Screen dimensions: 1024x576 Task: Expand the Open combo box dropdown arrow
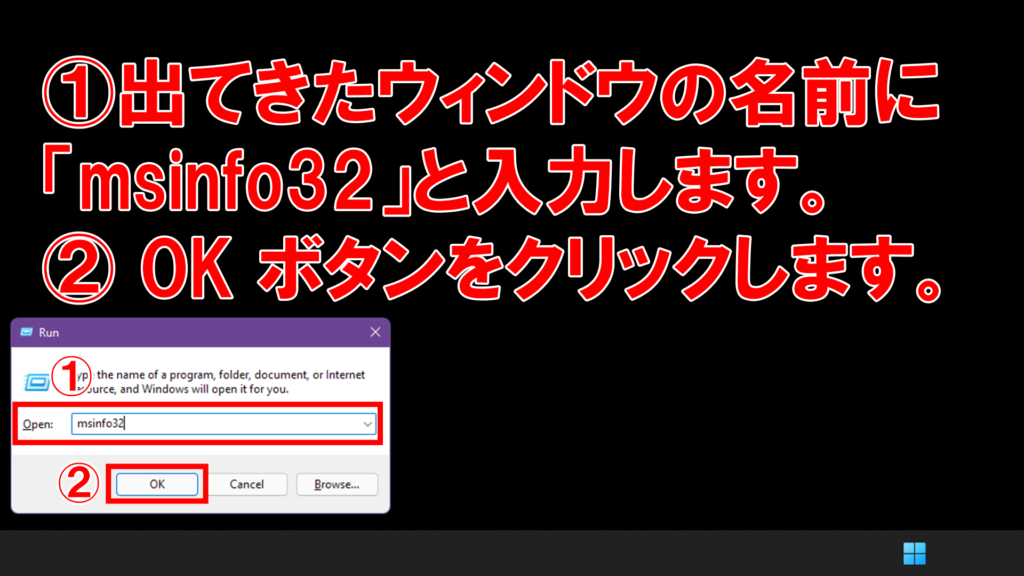pyautogui.click(x=368, y=424)
